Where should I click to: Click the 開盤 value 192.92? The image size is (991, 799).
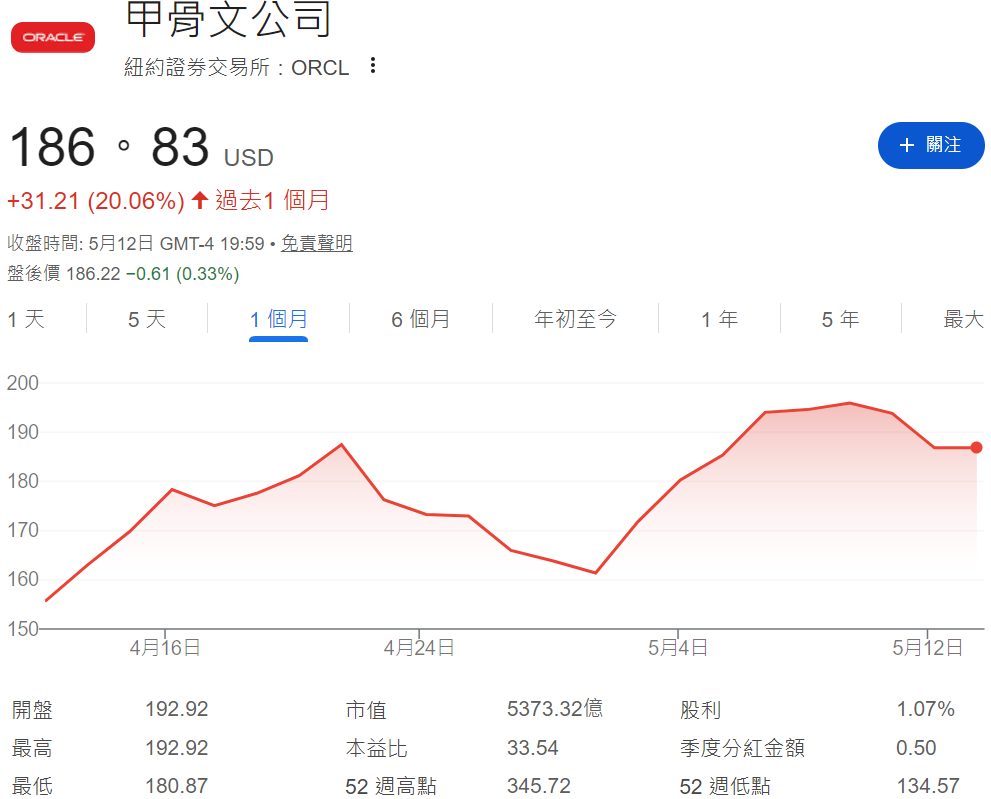click(x=177, y=709)
